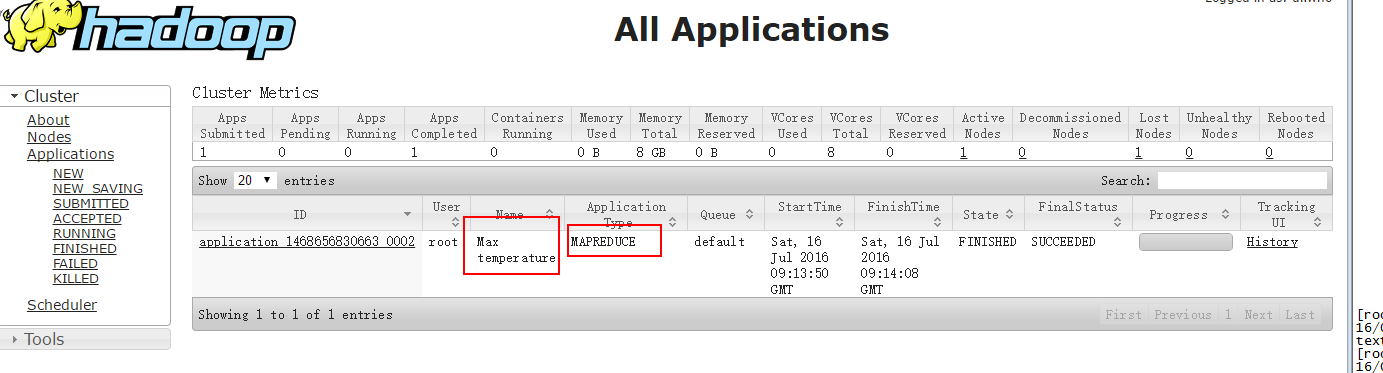This screenshot has height=373, width=1383.
Task: Open the About cluster page
Action: click(x=48, y=120)
